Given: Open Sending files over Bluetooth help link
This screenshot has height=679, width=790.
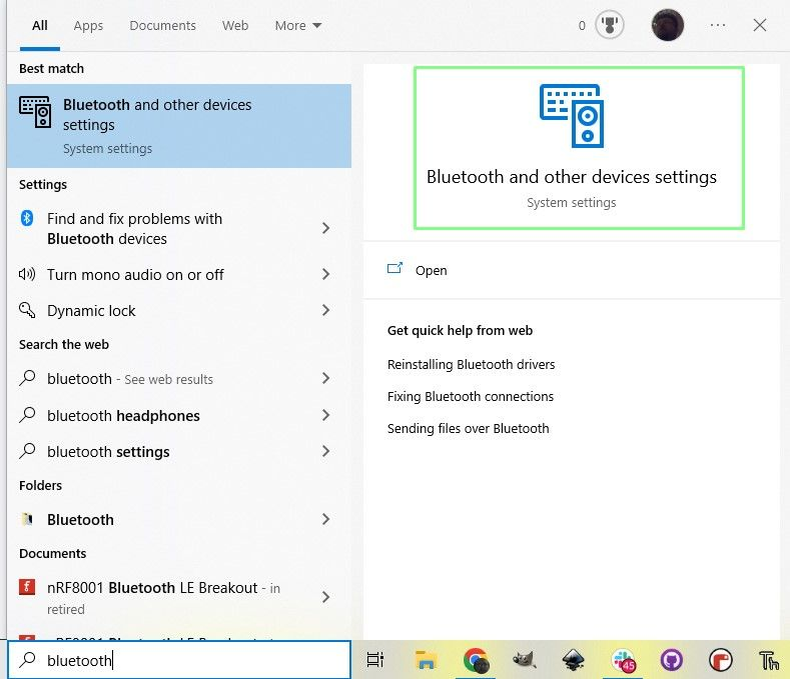Looking at the screenshot, I should tap(468, 429).
